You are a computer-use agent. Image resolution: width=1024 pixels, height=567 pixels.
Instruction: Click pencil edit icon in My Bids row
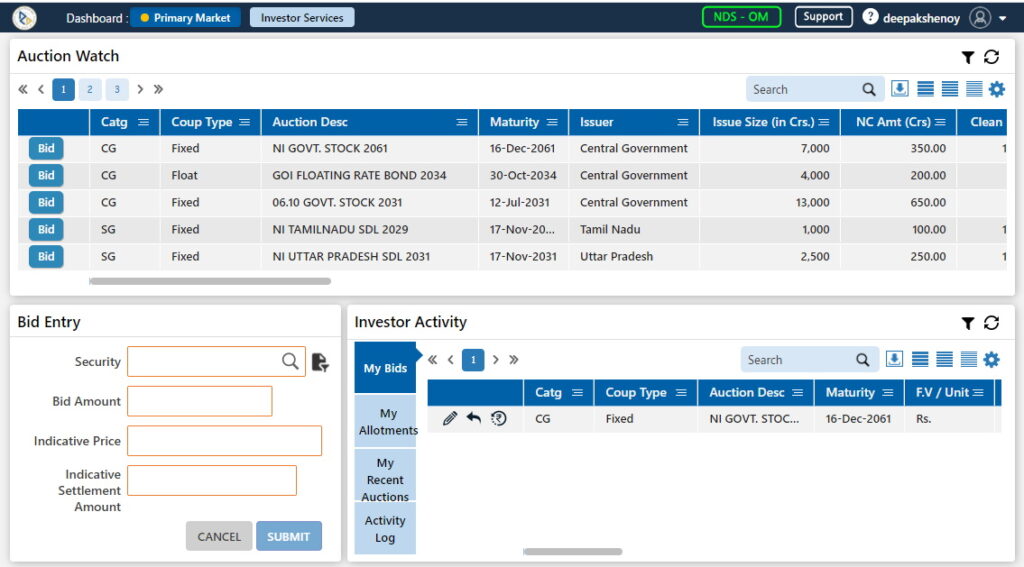click(x=450, y=419)
